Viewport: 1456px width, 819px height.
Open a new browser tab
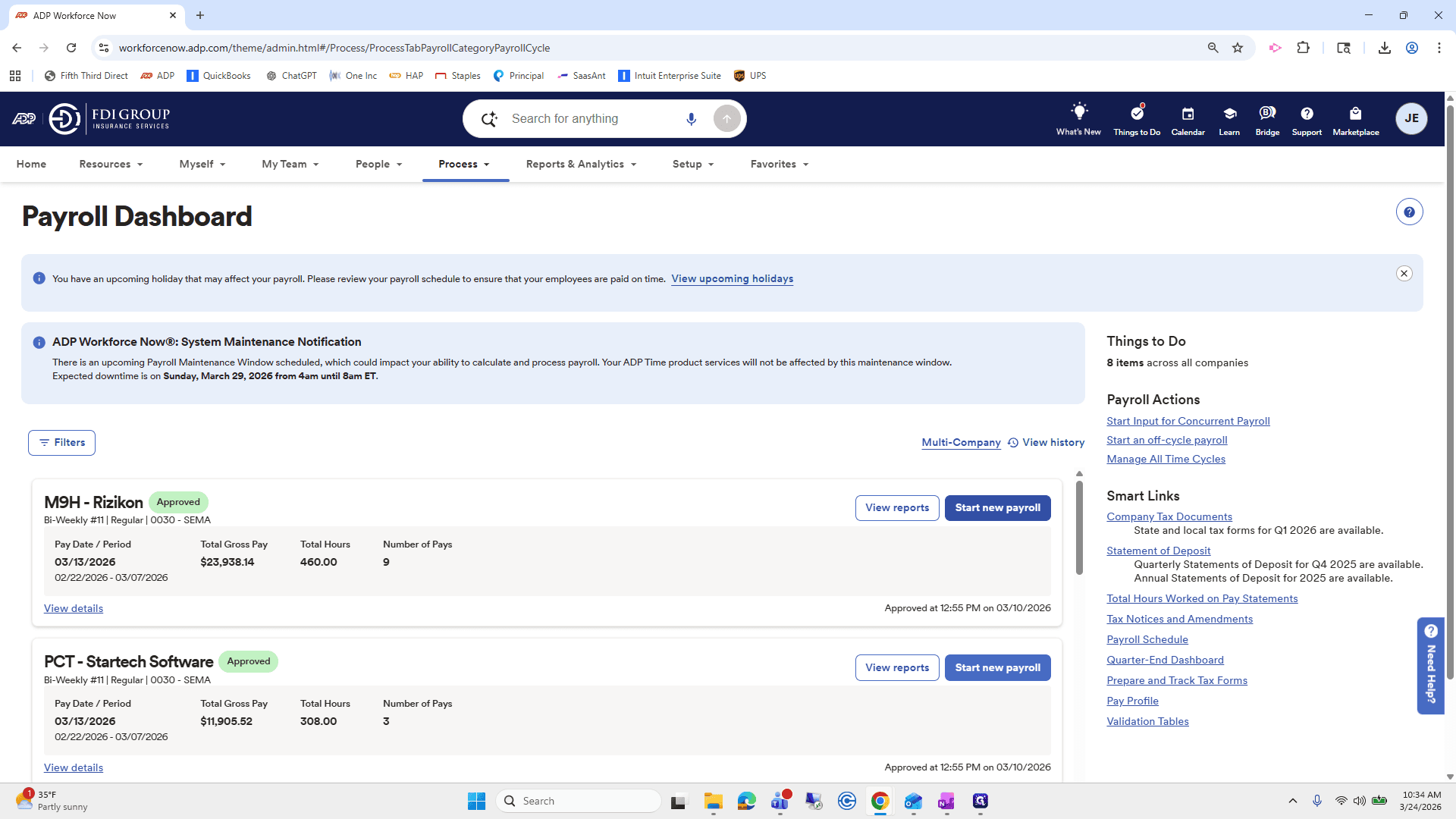[200, 15]
